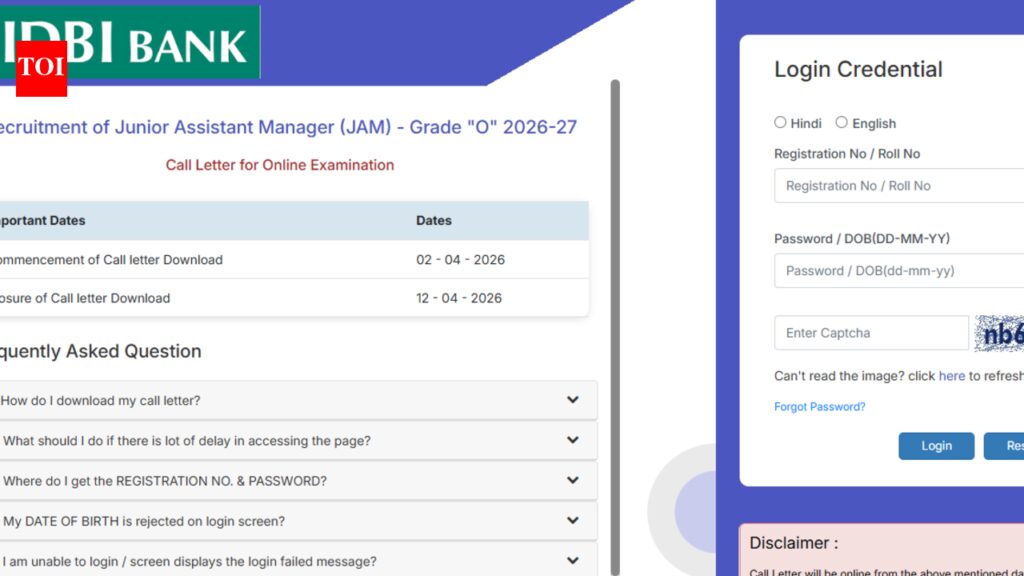Image resolution: width=1024 pixels, height=576 pixels.
Task: Click the vertical scrollbar of the left panel
Action: point(615,300)
